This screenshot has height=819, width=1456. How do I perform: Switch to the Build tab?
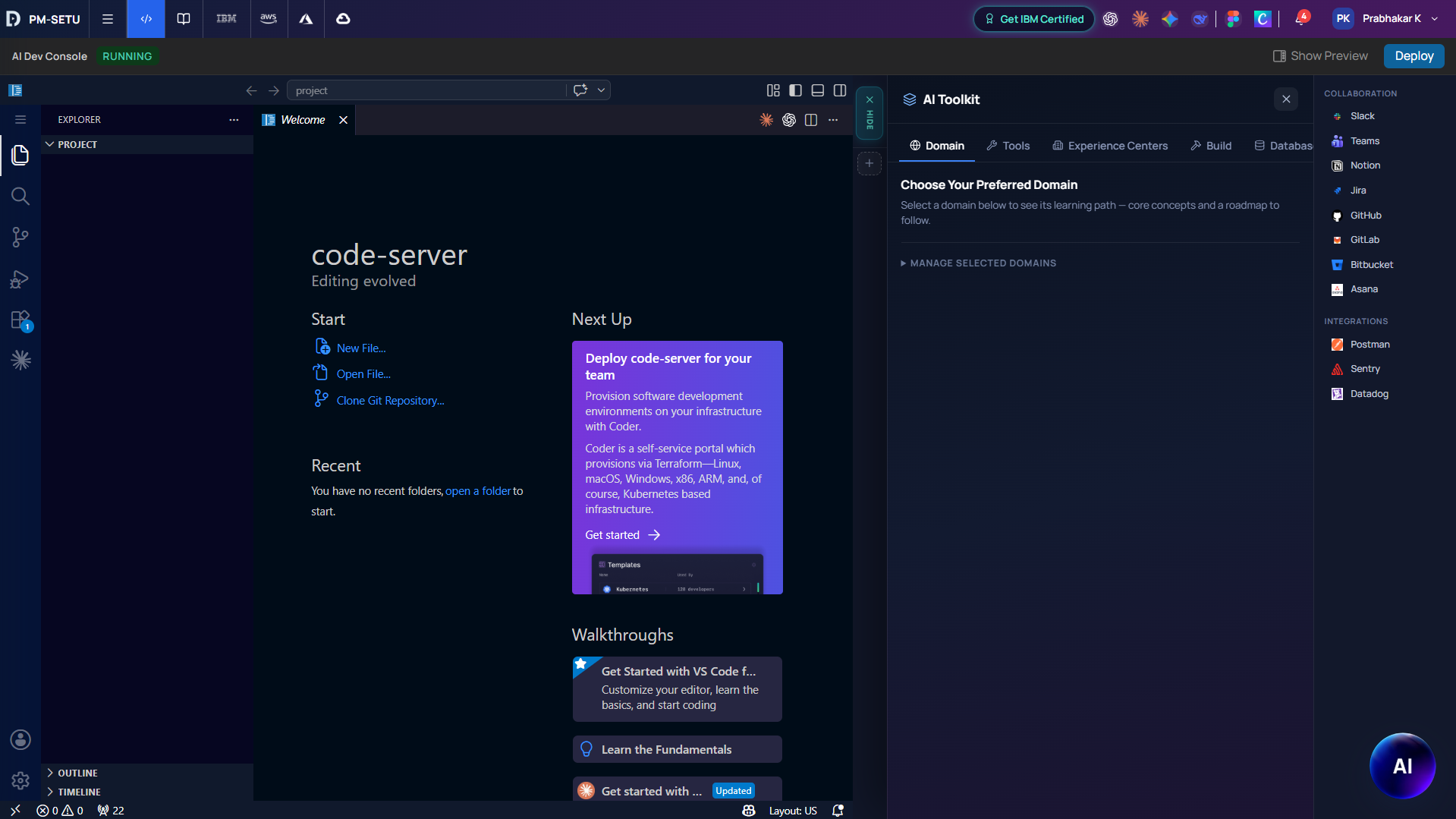click(x=1211, y=146)
